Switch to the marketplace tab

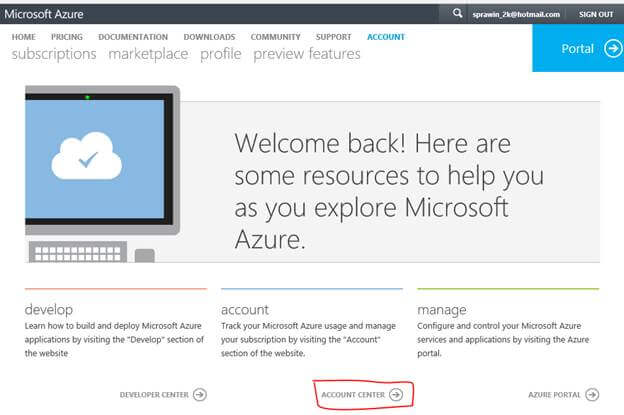[148, 54]
